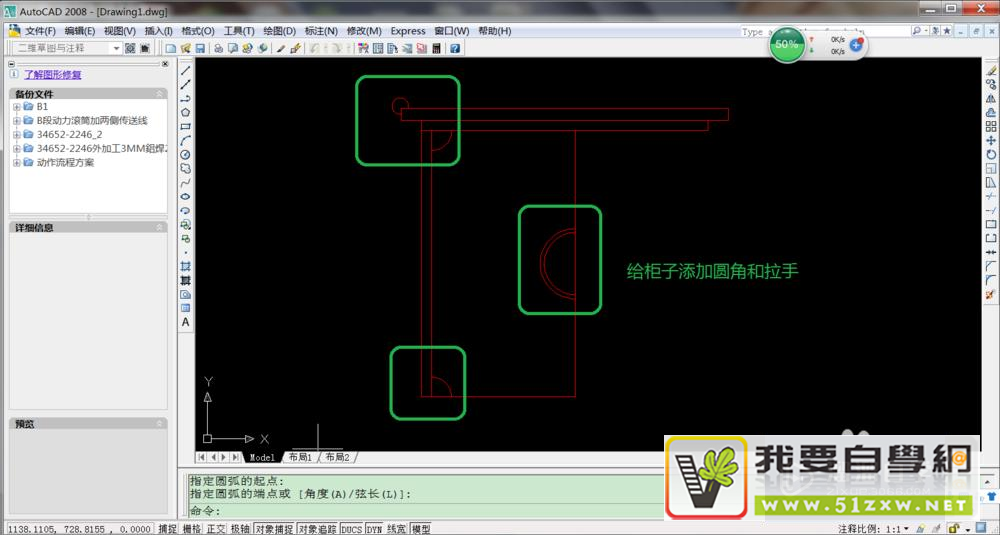Image resolution: width=1000 pixels, height=535 pixels.
Task: Select the Ellipse tool
Action: [x=186, y=196]
